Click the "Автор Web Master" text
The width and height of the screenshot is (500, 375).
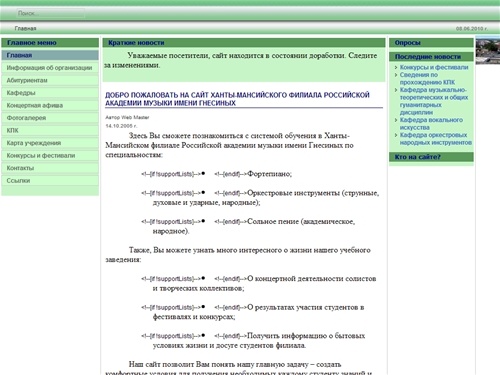(x=127, y=117)
